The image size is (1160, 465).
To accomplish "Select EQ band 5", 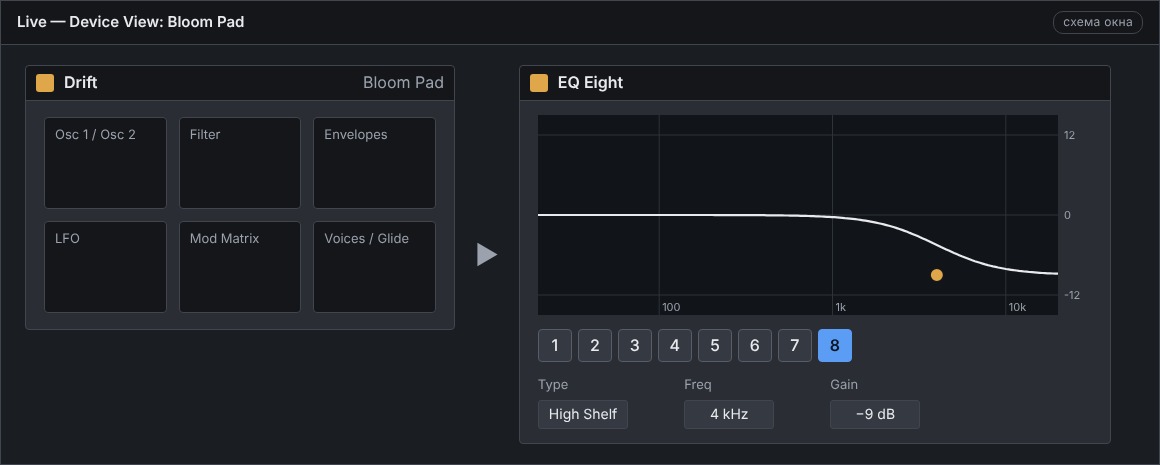I will coord(715,345).
